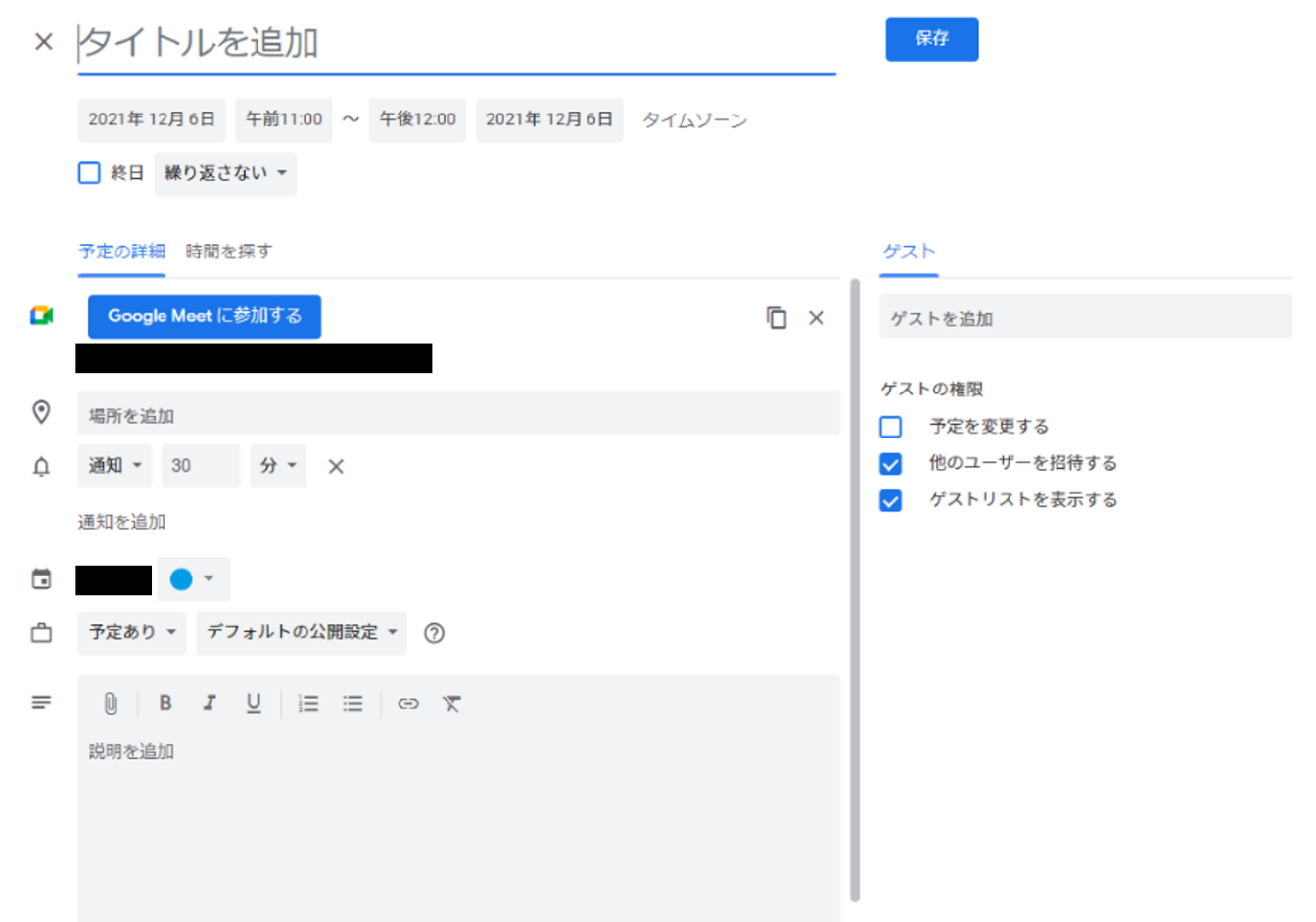Uncheck 他のユーザーを招待する permission
Image resolution: width=1316 pixels, height=922 pixels.
[x=890, y=464]
